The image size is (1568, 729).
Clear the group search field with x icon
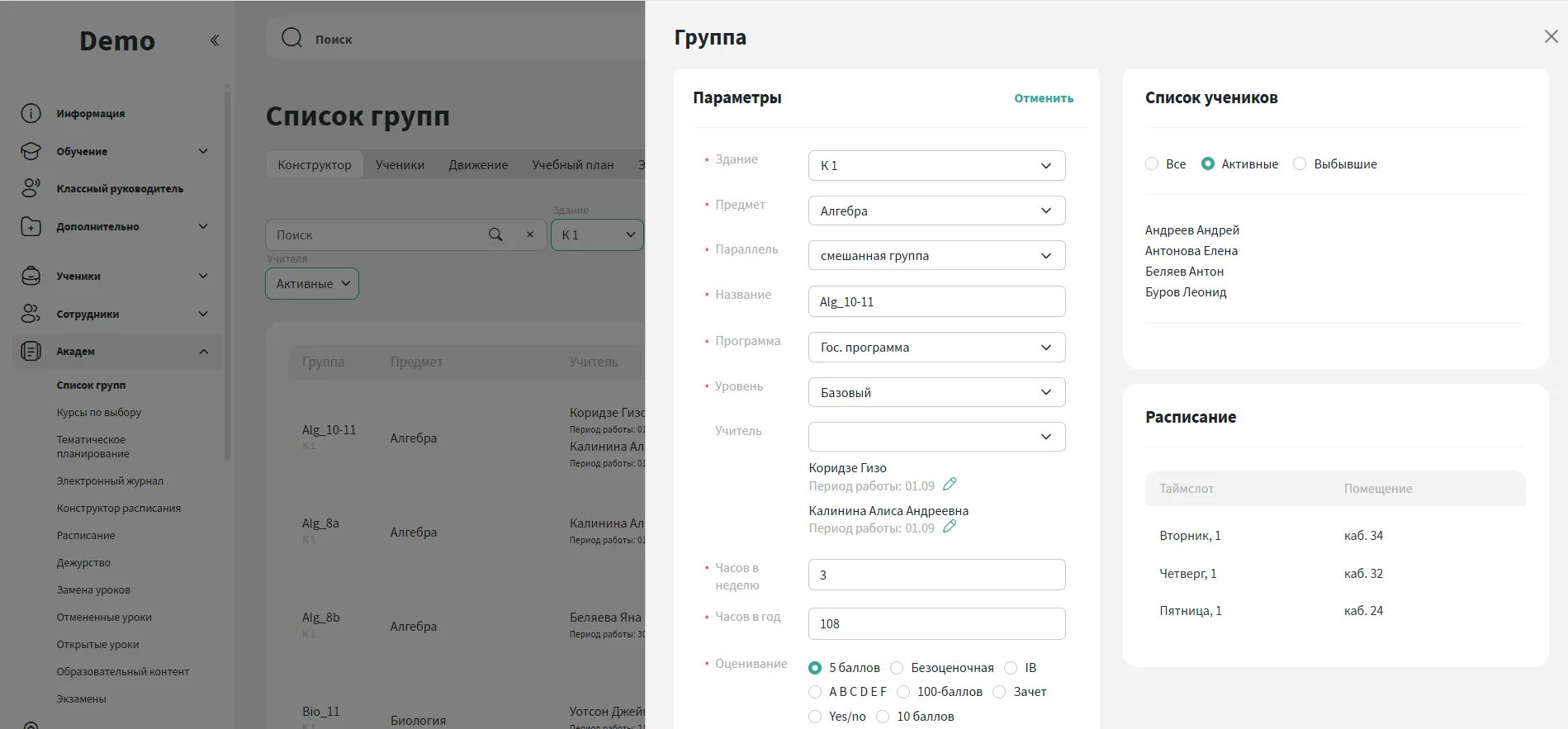pyautogui.click(x=530, y=234)
